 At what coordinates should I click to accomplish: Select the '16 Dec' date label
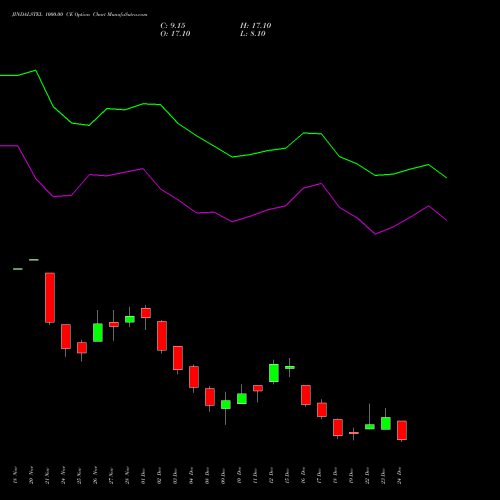303,475
